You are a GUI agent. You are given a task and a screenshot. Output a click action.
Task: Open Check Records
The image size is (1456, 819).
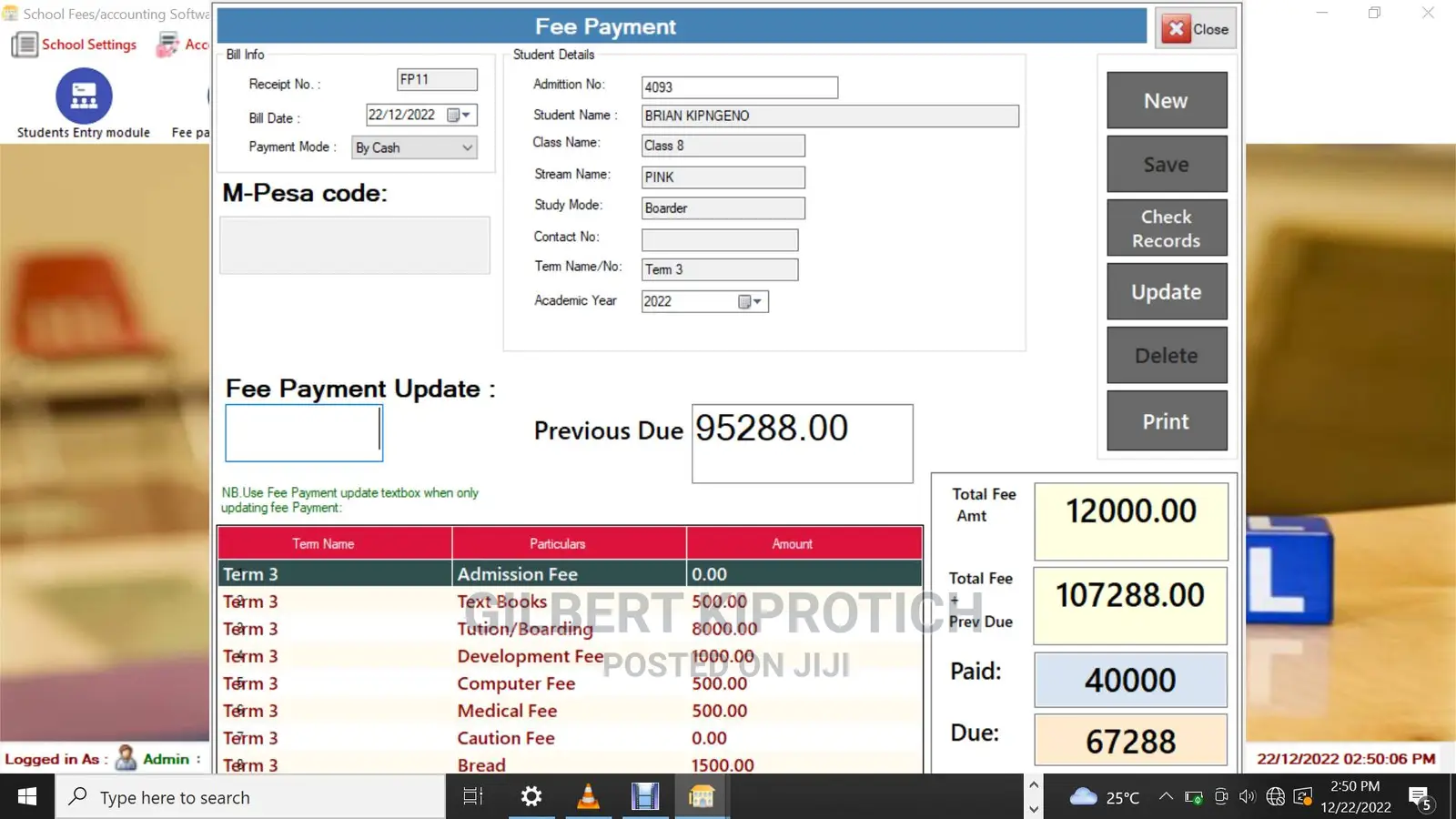tap(1167, 227)
